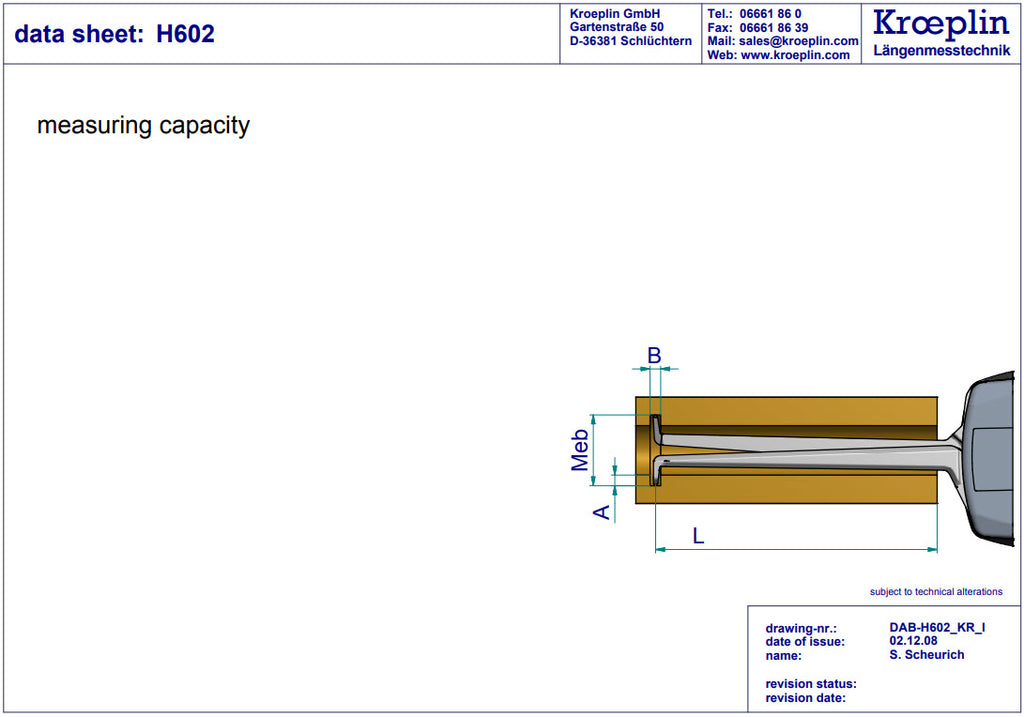Click the Längenmesstechnik tagline

[942, 51]
